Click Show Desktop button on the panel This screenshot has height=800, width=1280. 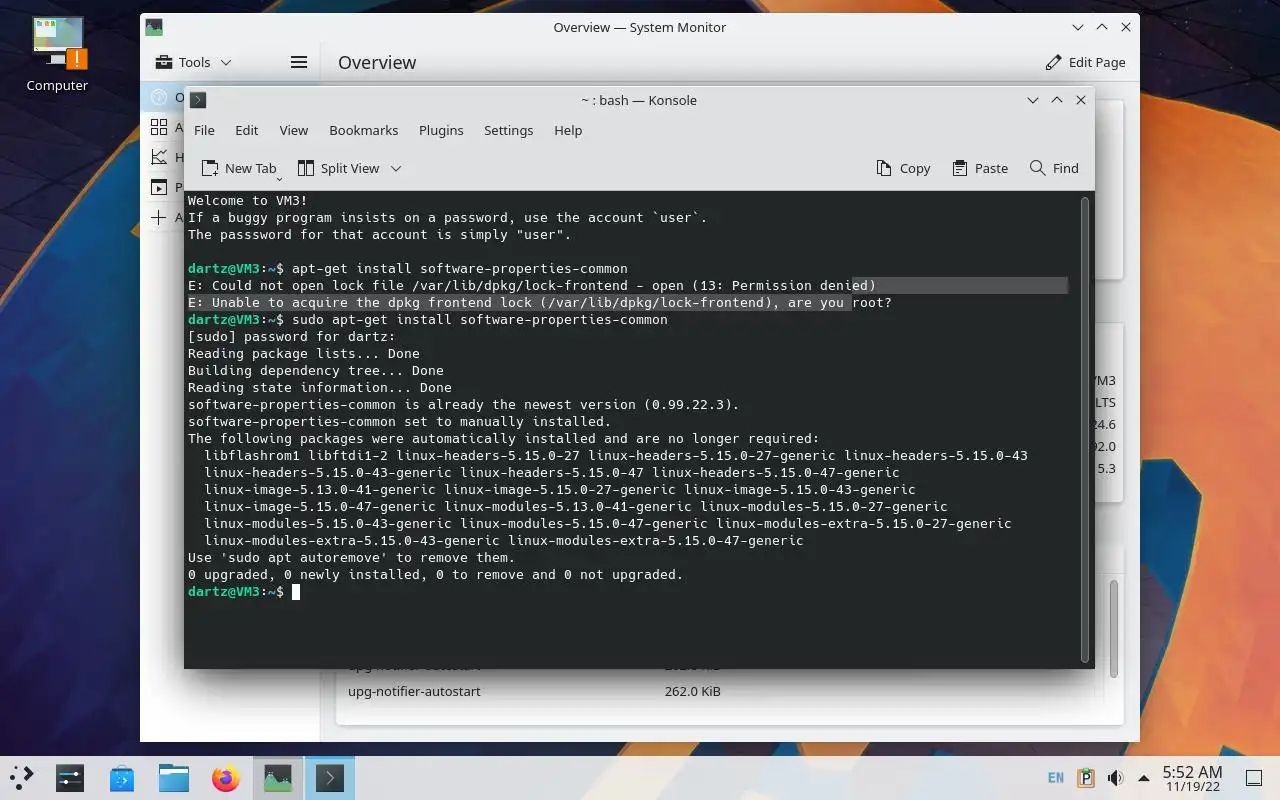(1254, 778)
